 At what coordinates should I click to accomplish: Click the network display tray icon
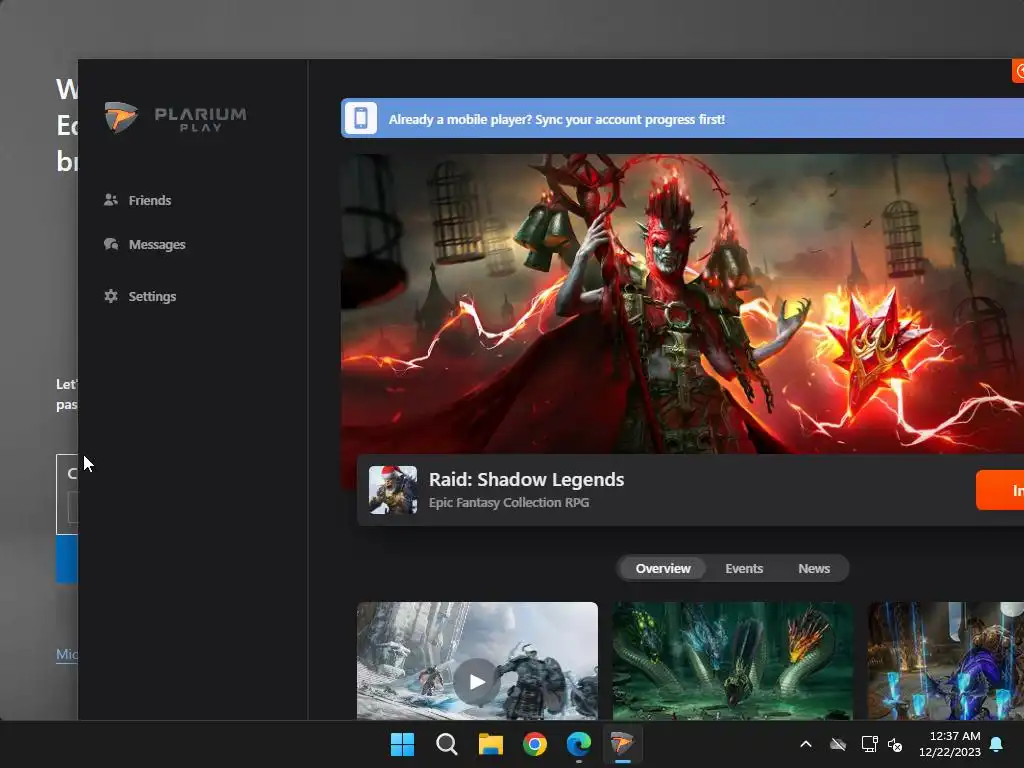tap(869, 744)
